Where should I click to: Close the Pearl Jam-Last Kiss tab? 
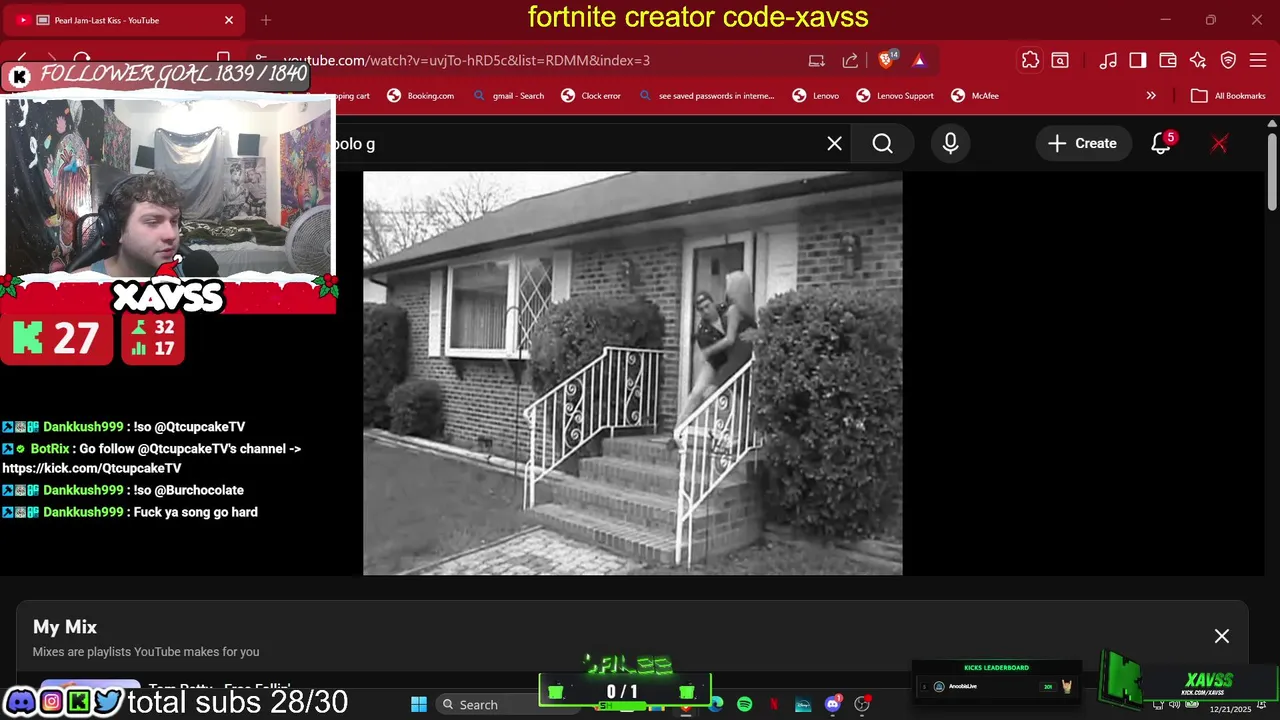coord(229,20)
